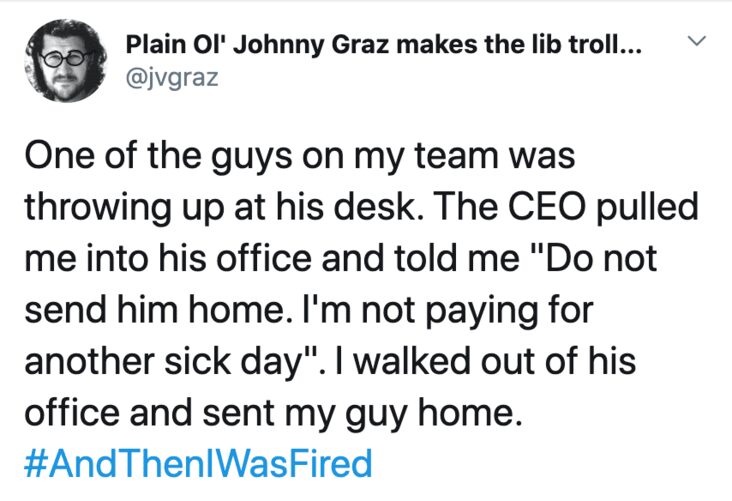Click the display name Plain Ol' Johnny Graz
This screenshot has width=732, height=501.
(255, 45)
